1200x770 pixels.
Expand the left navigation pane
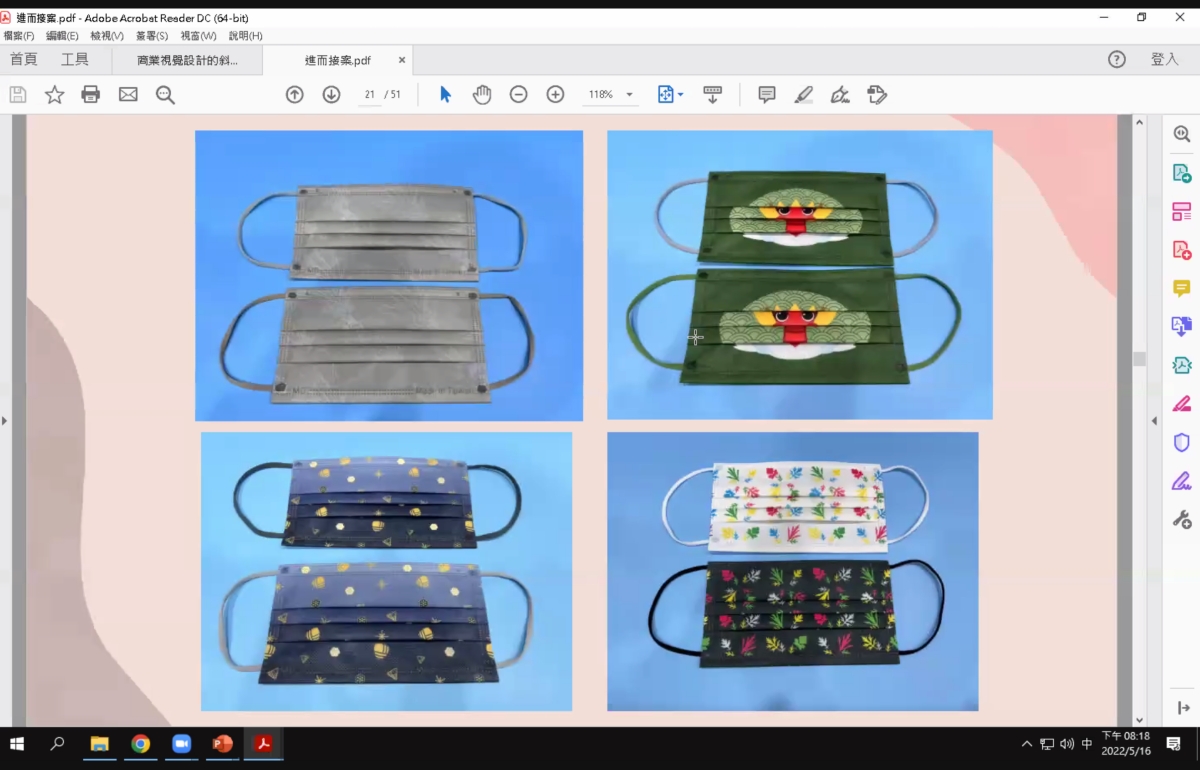tap(5, 421)
